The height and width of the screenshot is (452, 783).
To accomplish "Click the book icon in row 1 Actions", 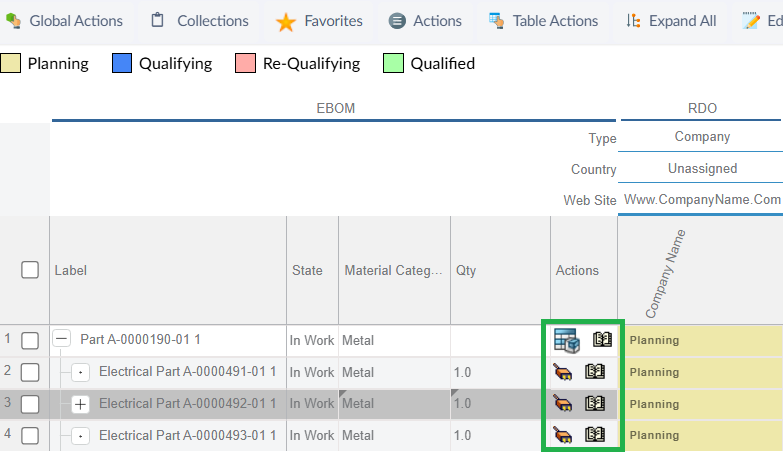I will tap(601, 340).
